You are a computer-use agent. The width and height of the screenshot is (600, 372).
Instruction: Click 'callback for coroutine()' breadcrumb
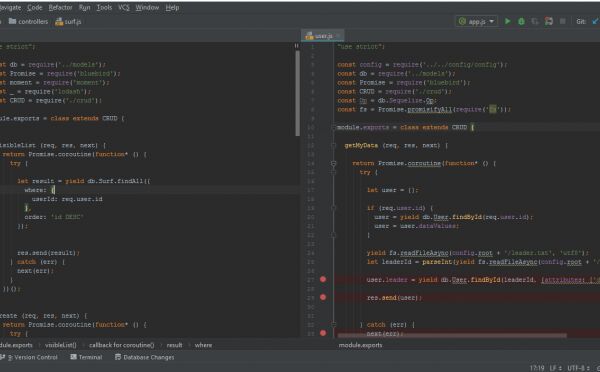tap(122, 345)
